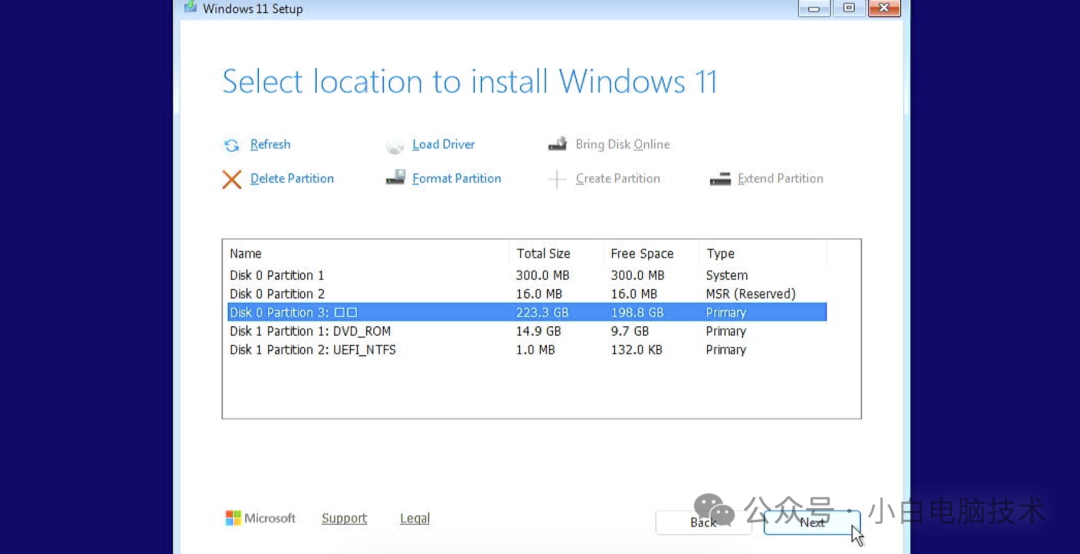Click the Extend Partition label
The image size is (1080, 554).
[780, 178]
